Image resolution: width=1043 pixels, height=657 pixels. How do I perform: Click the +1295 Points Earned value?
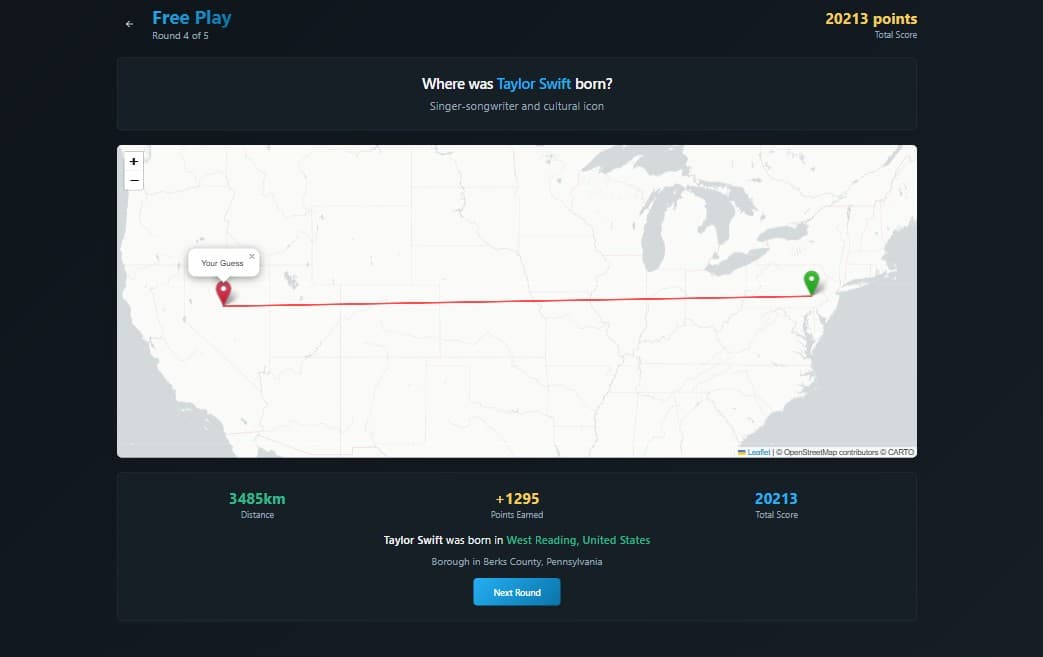pyautogui.click(x=519, y=498)
